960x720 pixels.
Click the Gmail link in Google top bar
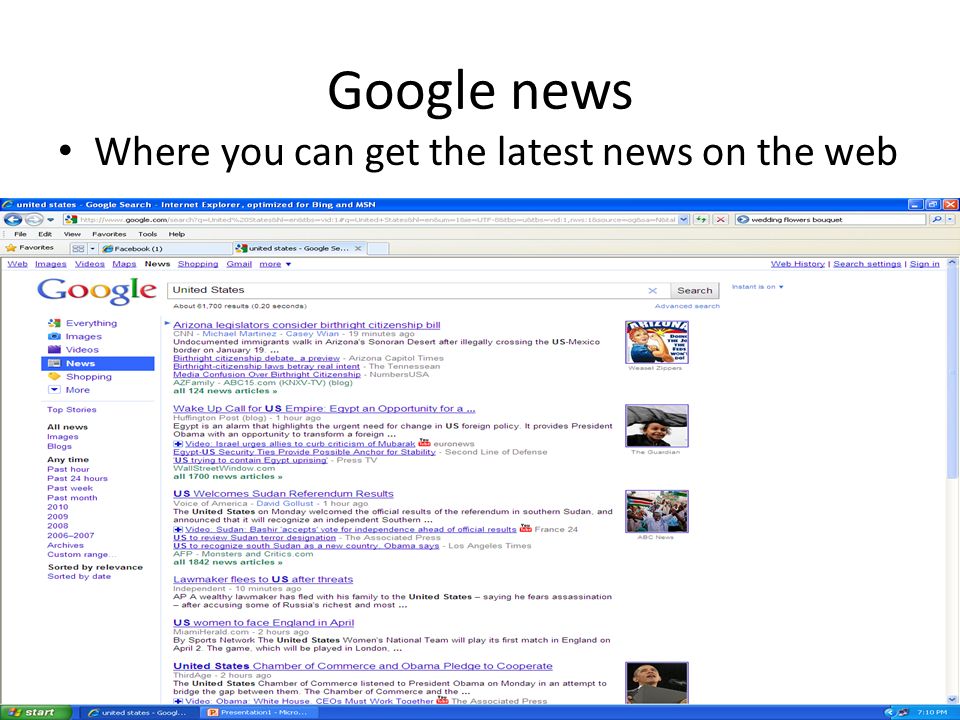coord(239,264)
